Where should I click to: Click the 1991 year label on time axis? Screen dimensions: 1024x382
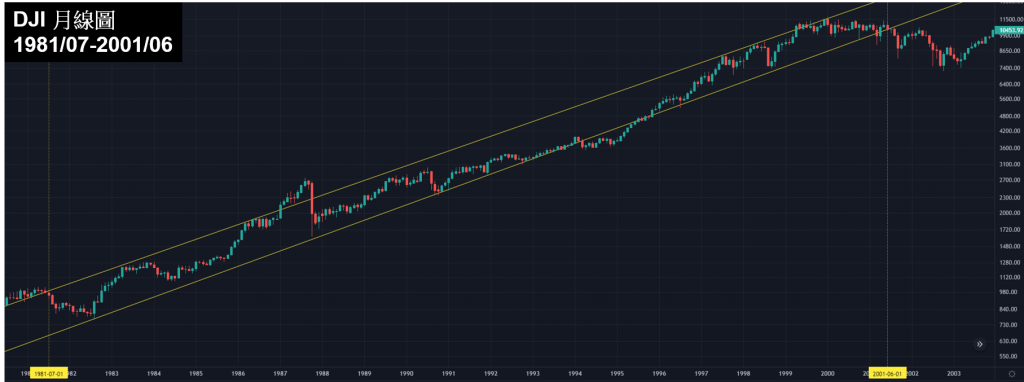pos(448,374)
